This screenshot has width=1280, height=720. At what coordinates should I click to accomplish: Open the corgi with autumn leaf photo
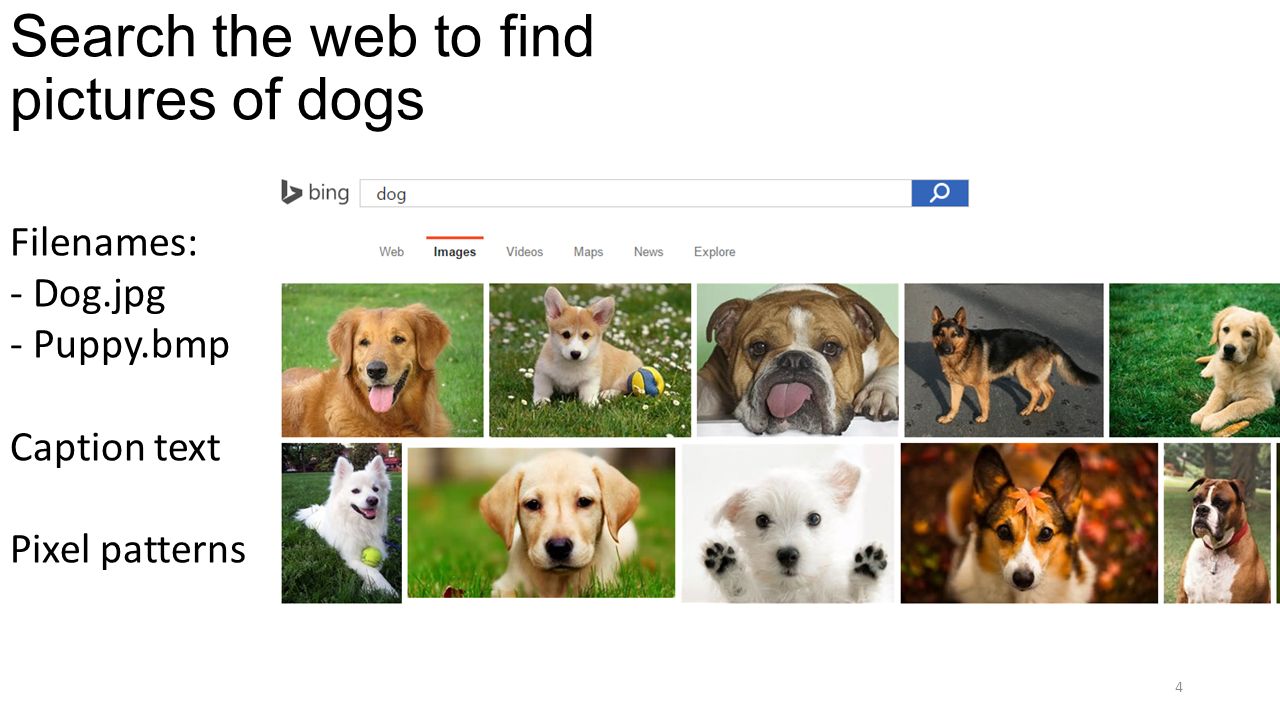pos(1029,523)
